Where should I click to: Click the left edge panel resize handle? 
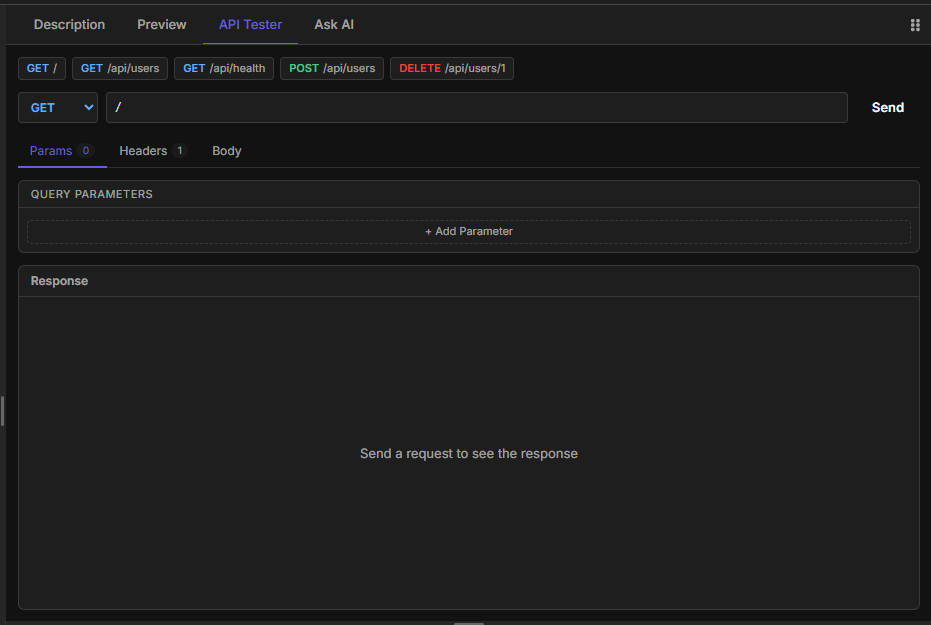coord(3,410)
